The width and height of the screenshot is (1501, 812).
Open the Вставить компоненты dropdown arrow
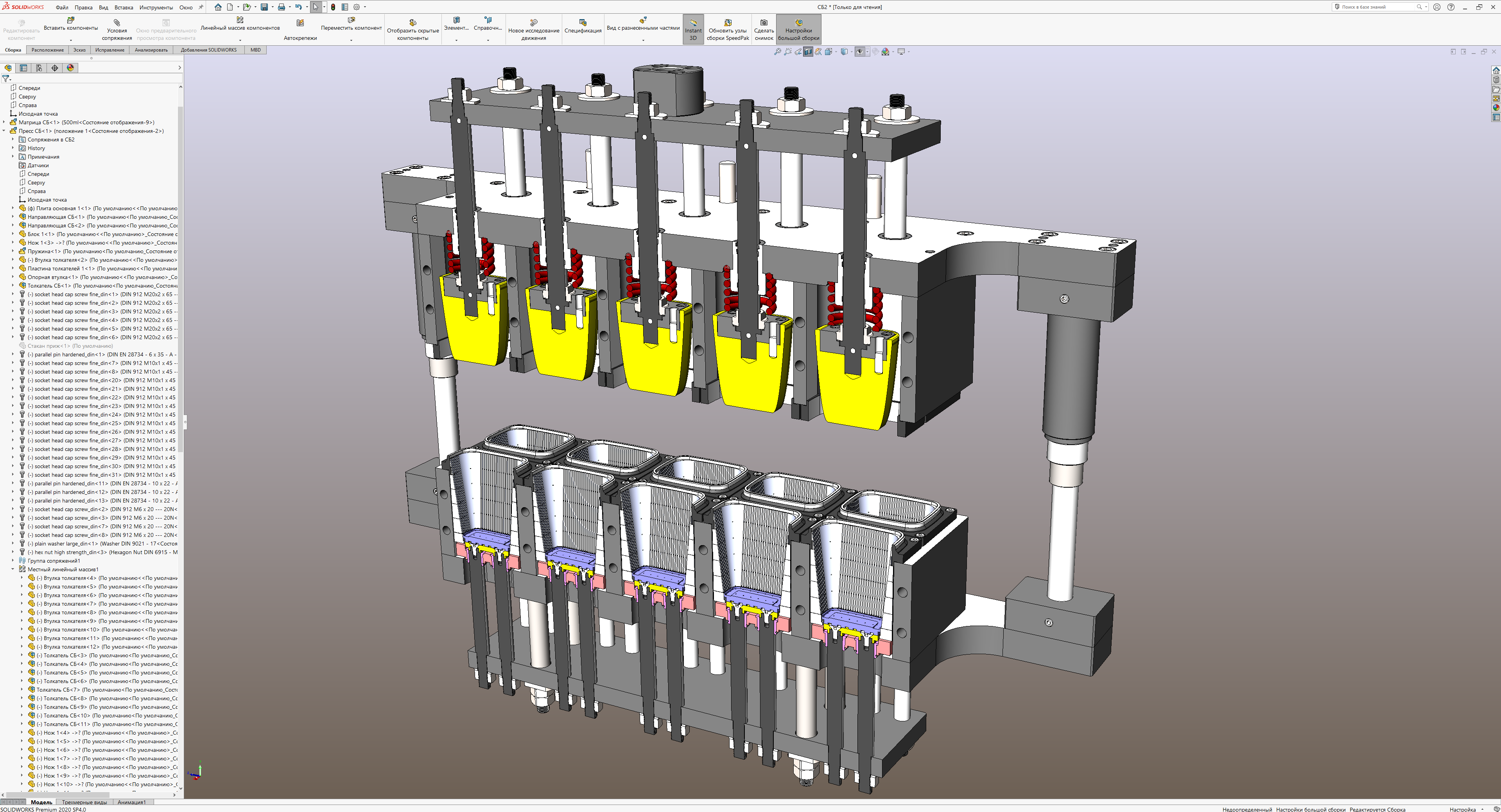click(70, 40)
